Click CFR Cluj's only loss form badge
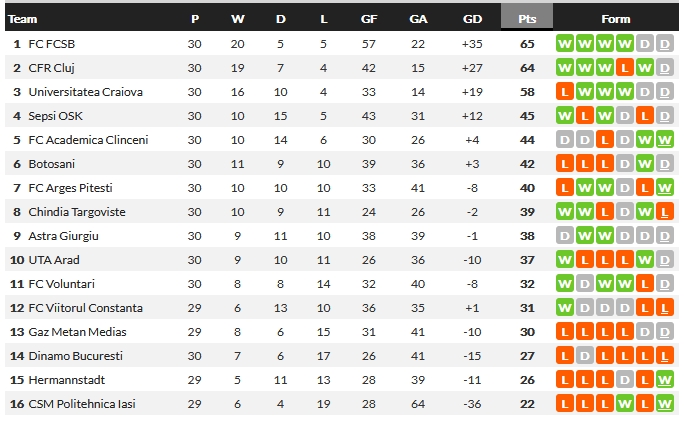Screen dimensions: 685x432 tap(624, 68)
